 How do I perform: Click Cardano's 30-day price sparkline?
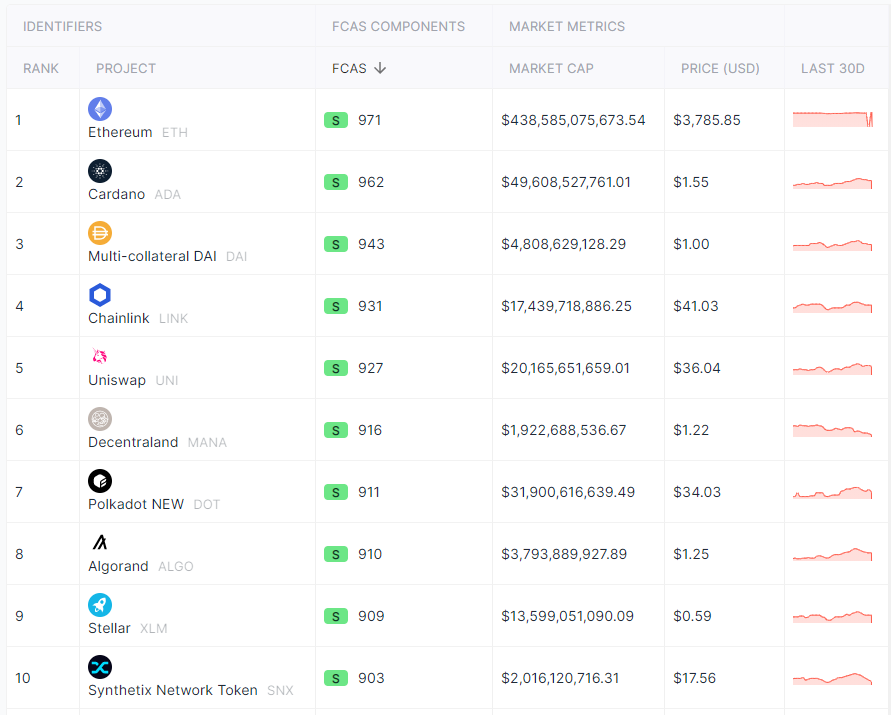point(832,183)
